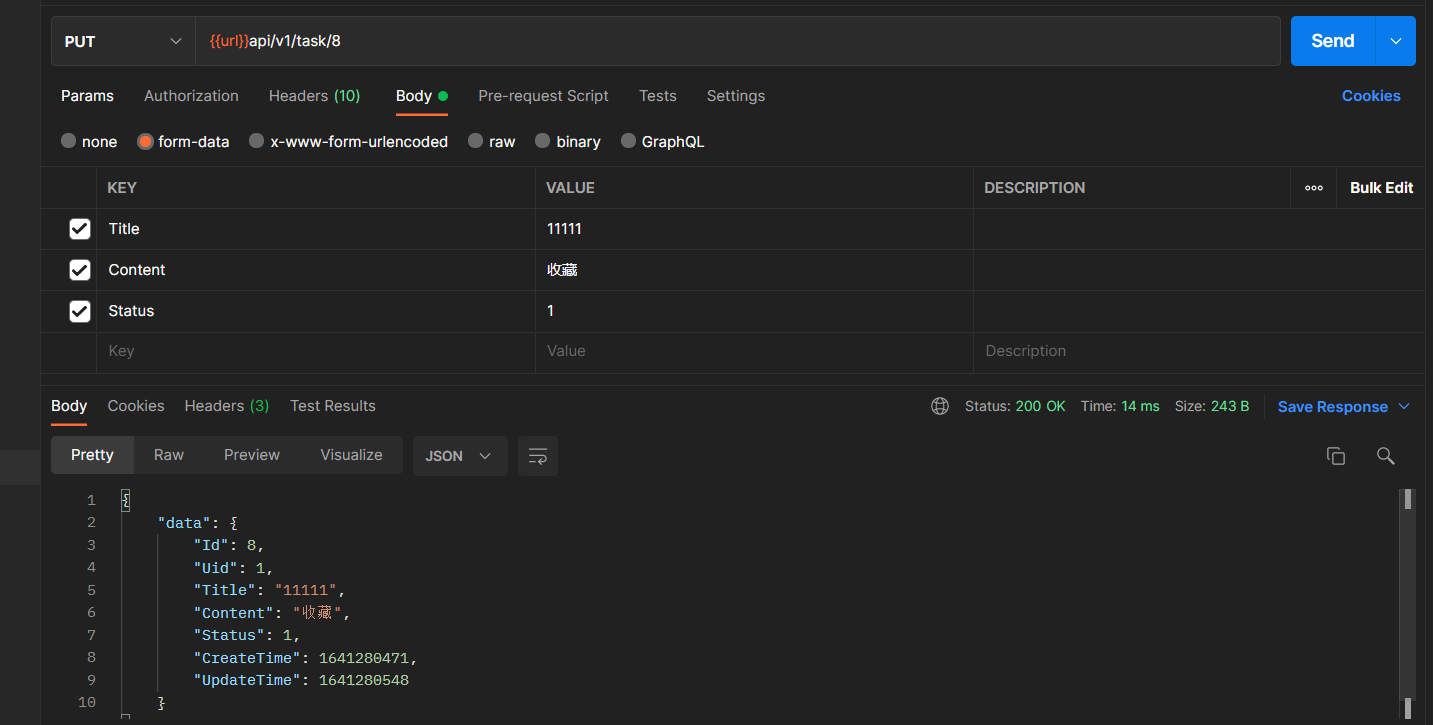Expand the Send button dropdown arrow
The image size is (1433, 725).
1396,41
